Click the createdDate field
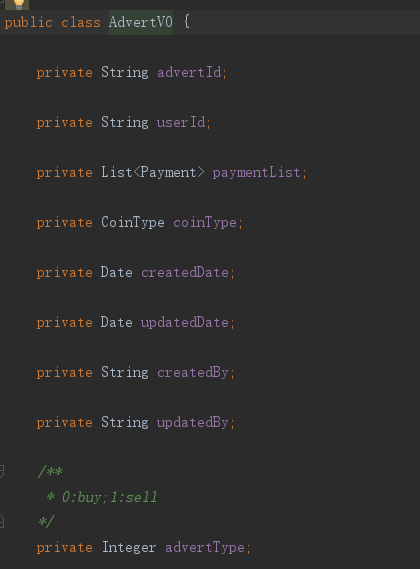Image resolution: width=420 pixels, height=569 pixels. [185, 272]
